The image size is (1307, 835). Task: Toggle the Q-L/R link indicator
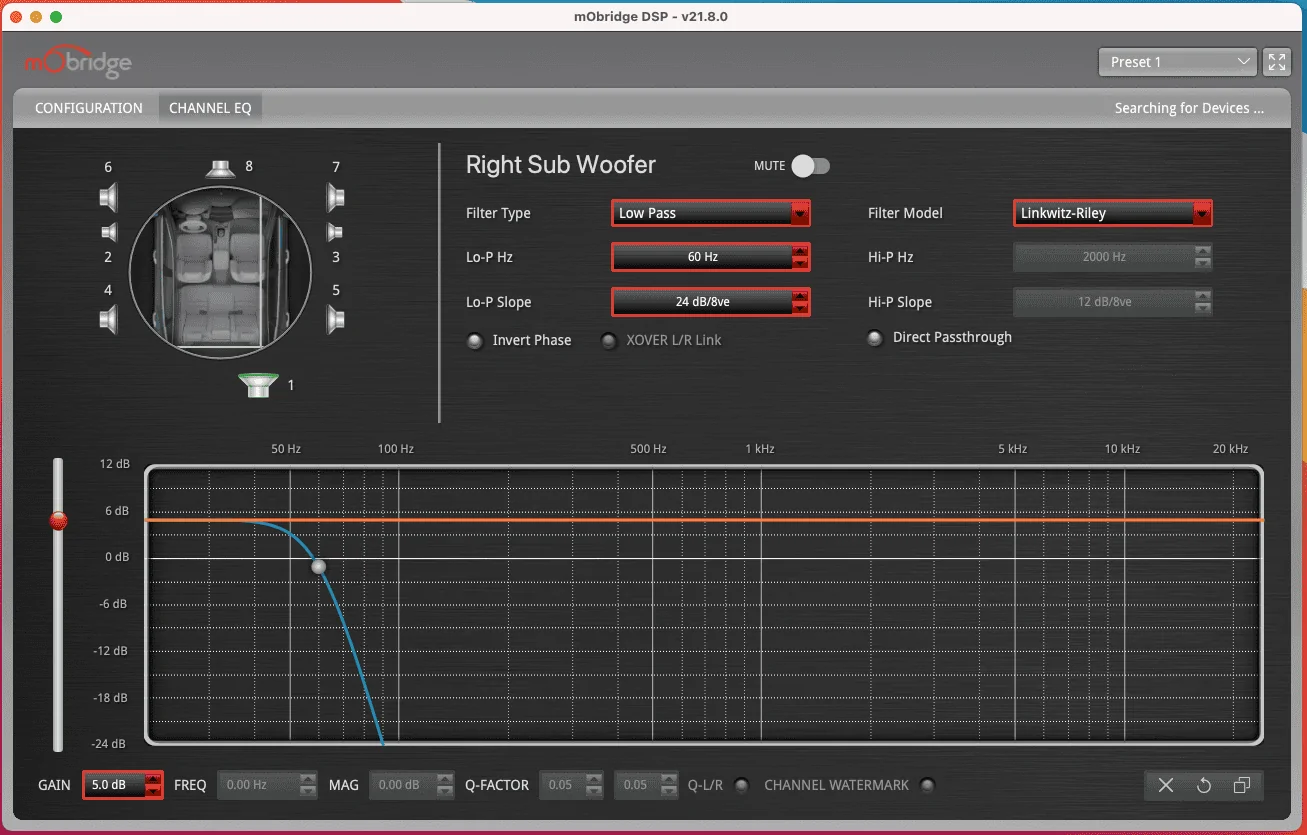click(741, 785)
